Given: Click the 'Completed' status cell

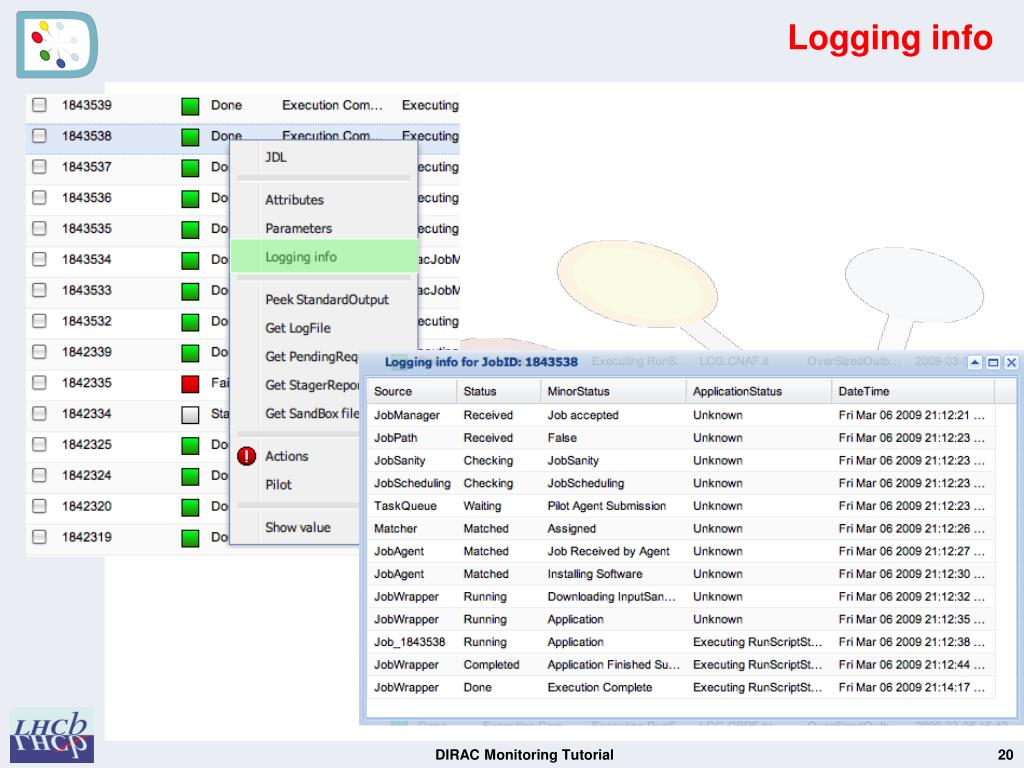Looking at the screenshot, I should pos(491,665).
